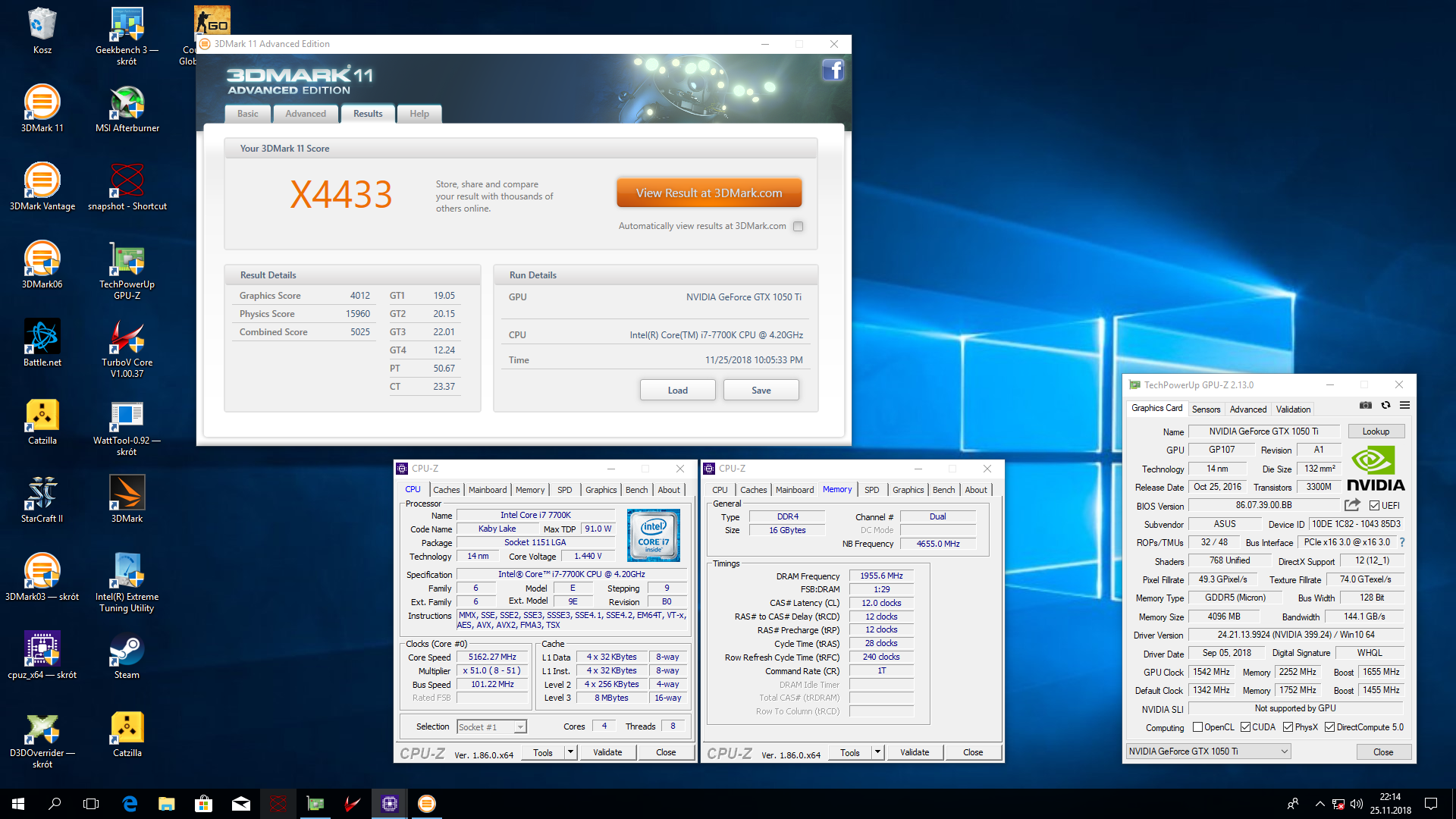Open 3DMark 11 desktop shortcut
Screen dimensions: 1456x819
tap(42, 108)
